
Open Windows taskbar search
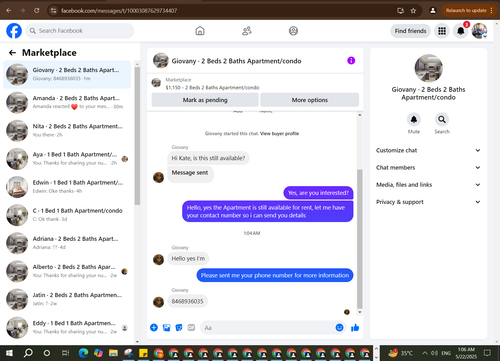coord(28,353)
